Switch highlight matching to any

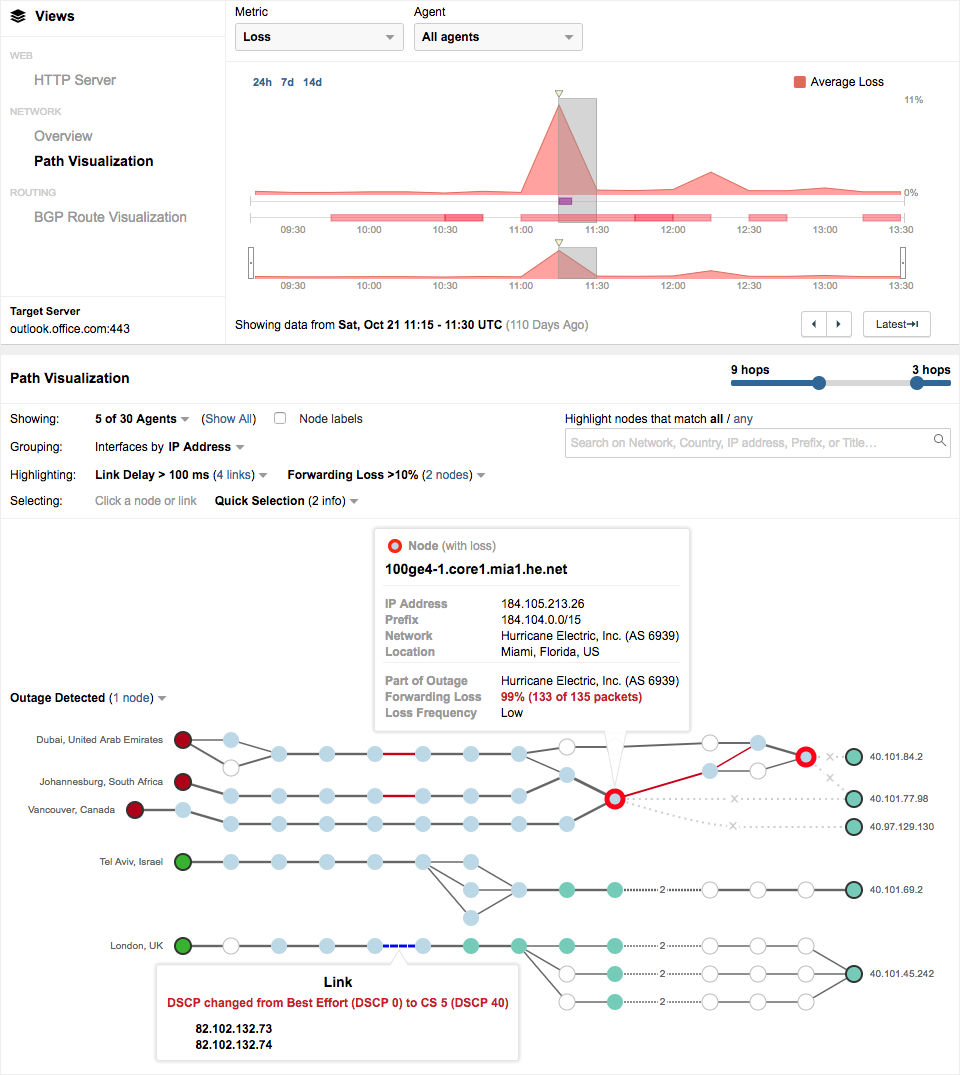pos(742,419)
